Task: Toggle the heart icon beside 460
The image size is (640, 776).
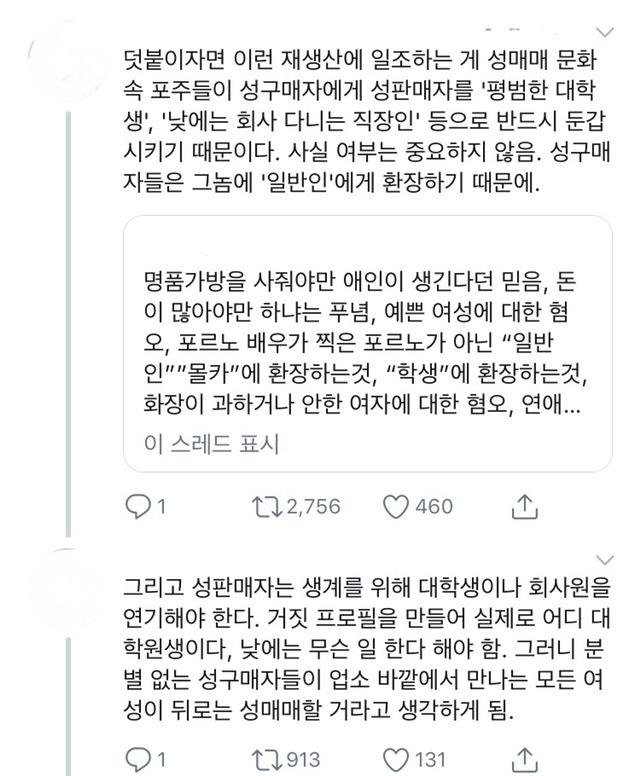Action: click(397, 507)
